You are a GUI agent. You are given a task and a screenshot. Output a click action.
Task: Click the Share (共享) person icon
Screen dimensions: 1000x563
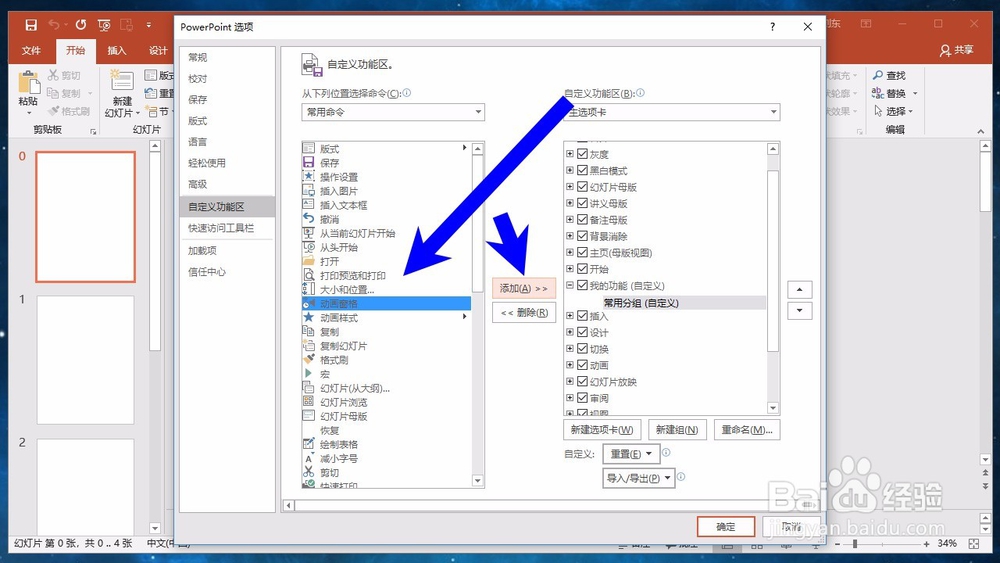pyautogui.click(x=945, y=50)
